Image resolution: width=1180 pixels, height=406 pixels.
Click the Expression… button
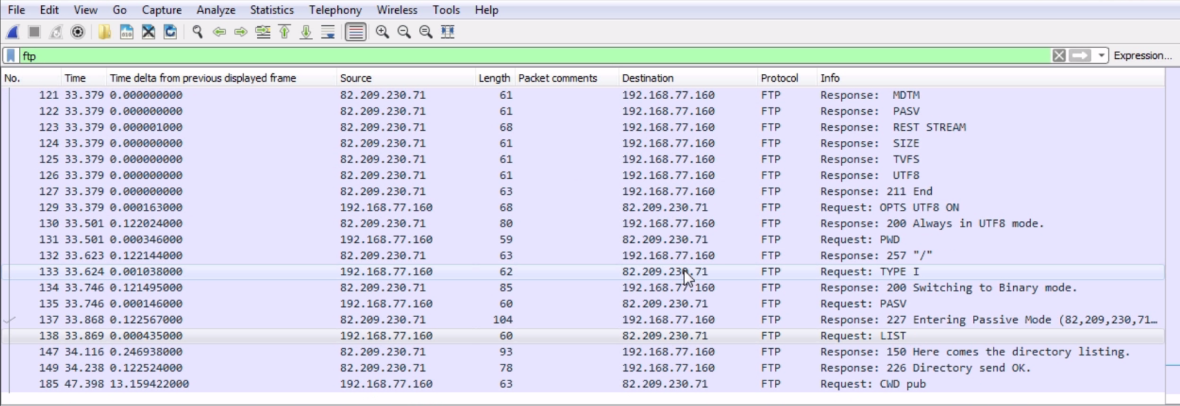[x=1142, y=56]
